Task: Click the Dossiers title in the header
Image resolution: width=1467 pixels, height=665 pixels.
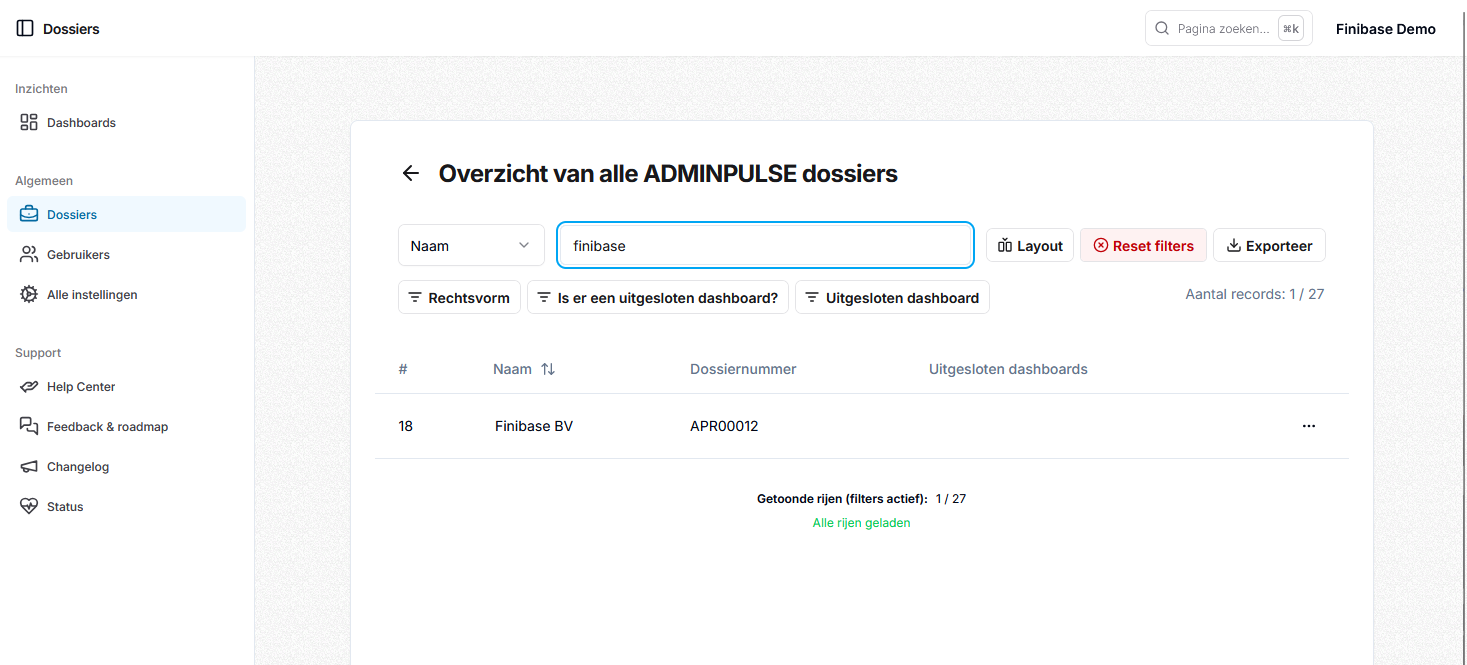Action: [x=71, y=29]
